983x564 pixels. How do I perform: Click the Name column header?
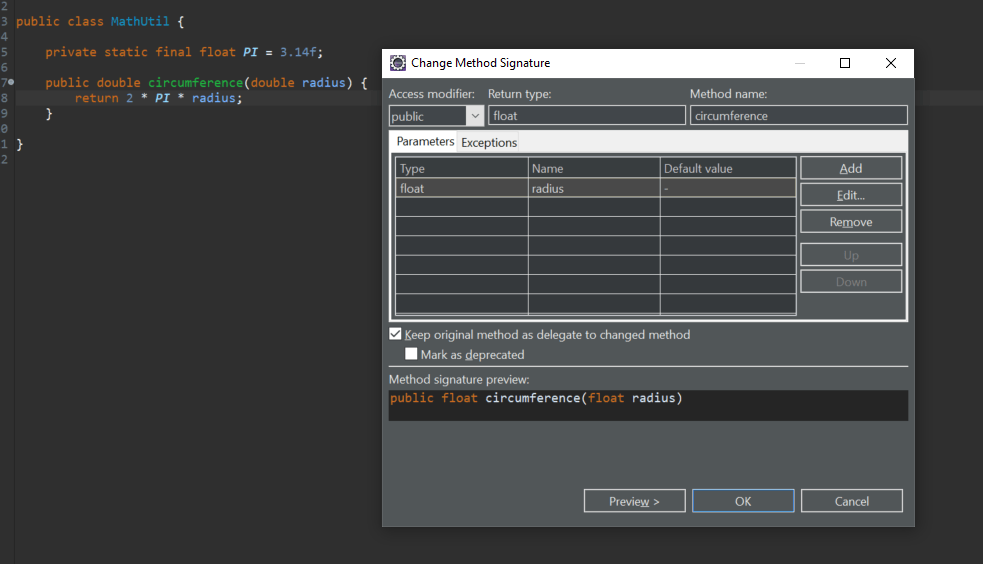point(594,168)
